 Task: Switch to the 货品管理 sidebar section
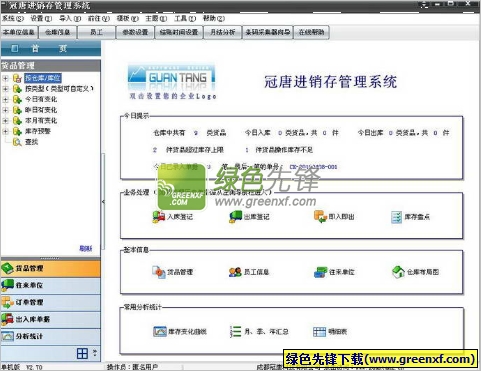50,269
